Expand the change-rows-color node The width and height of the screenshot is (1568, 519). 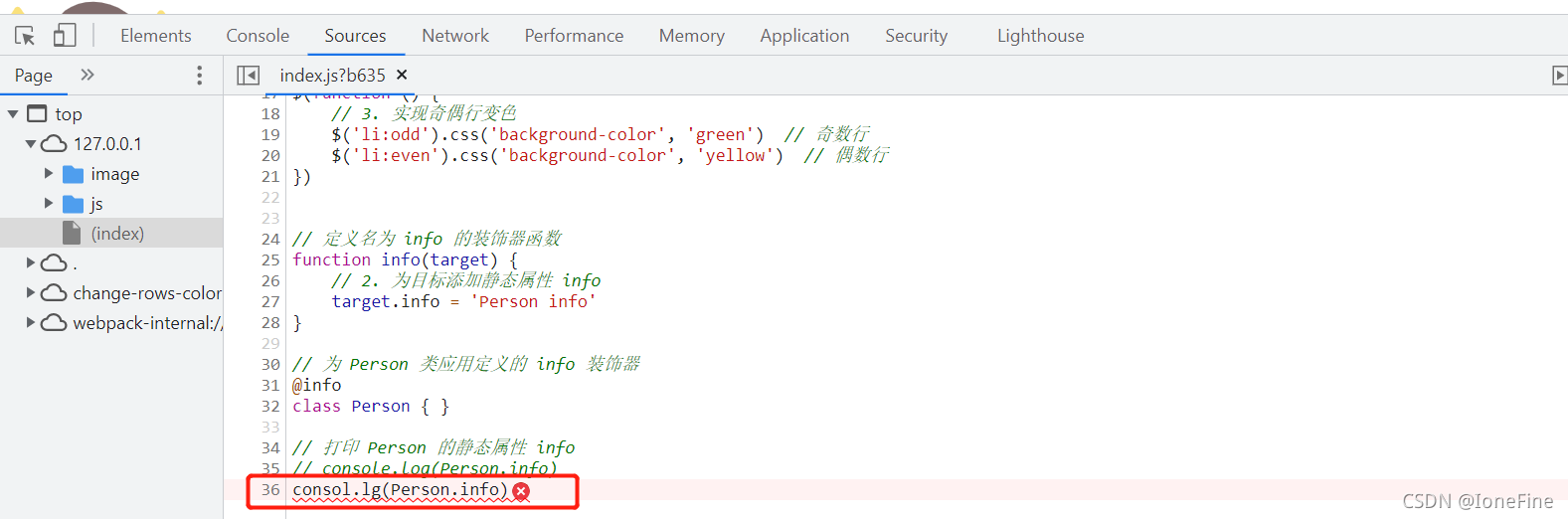31,292
